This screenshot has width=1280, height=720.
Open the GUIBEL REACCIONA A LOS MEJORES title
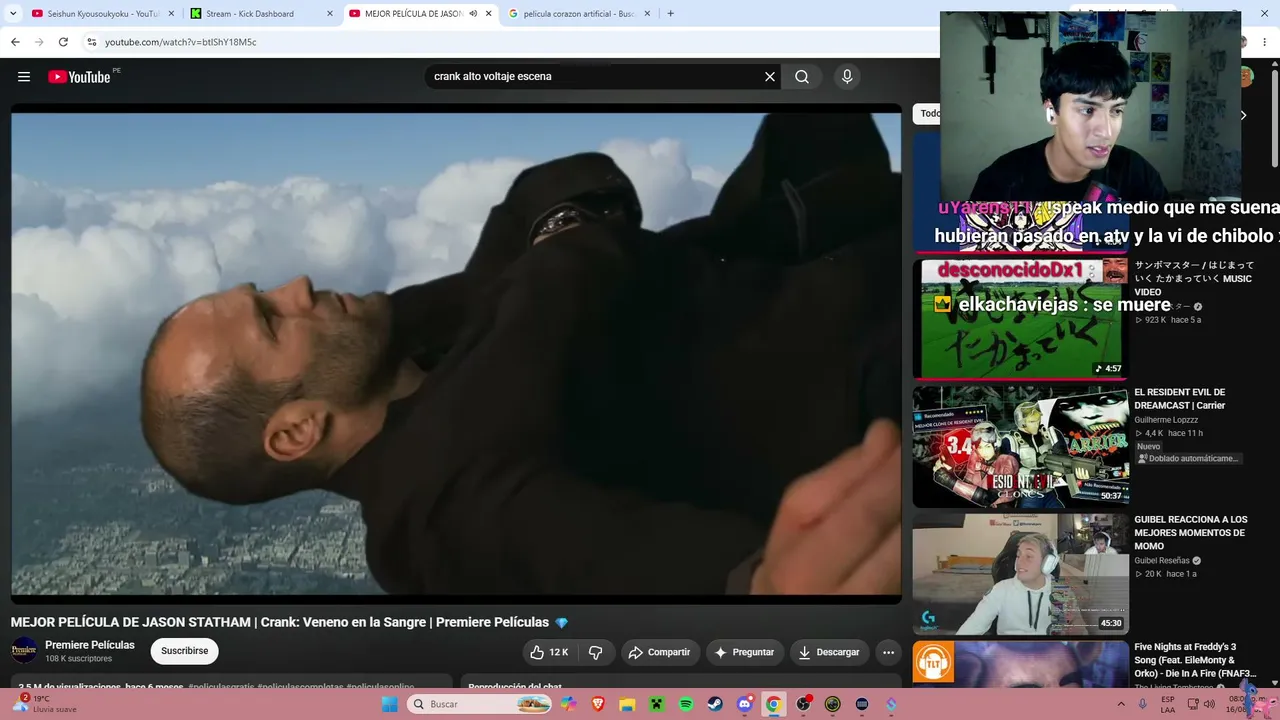[x=1191, y=533]
